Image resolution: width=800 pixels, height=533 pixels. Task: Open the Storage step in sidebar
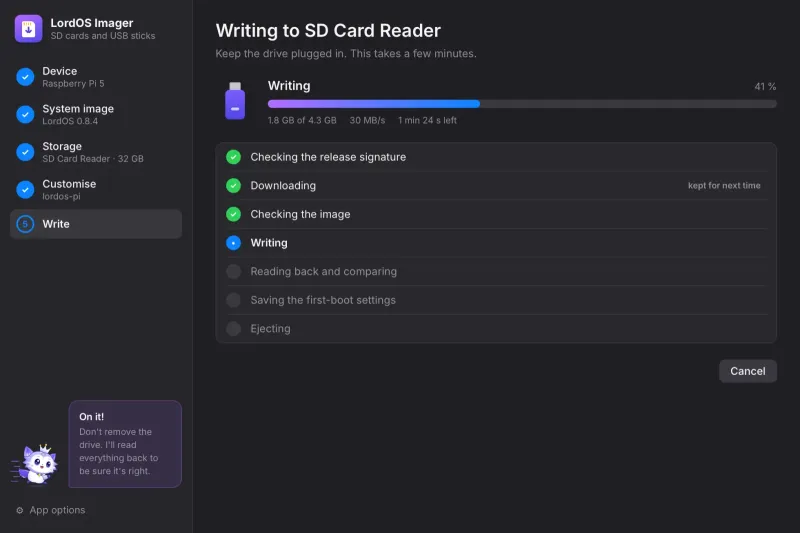(x=96, y=152)
